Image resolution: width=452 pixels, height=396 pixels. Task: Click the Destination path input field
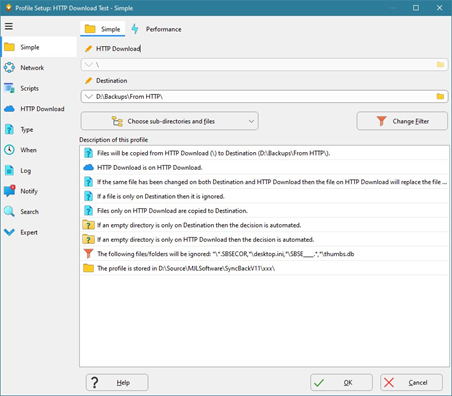pyautogui.click(x=264, y=97)
